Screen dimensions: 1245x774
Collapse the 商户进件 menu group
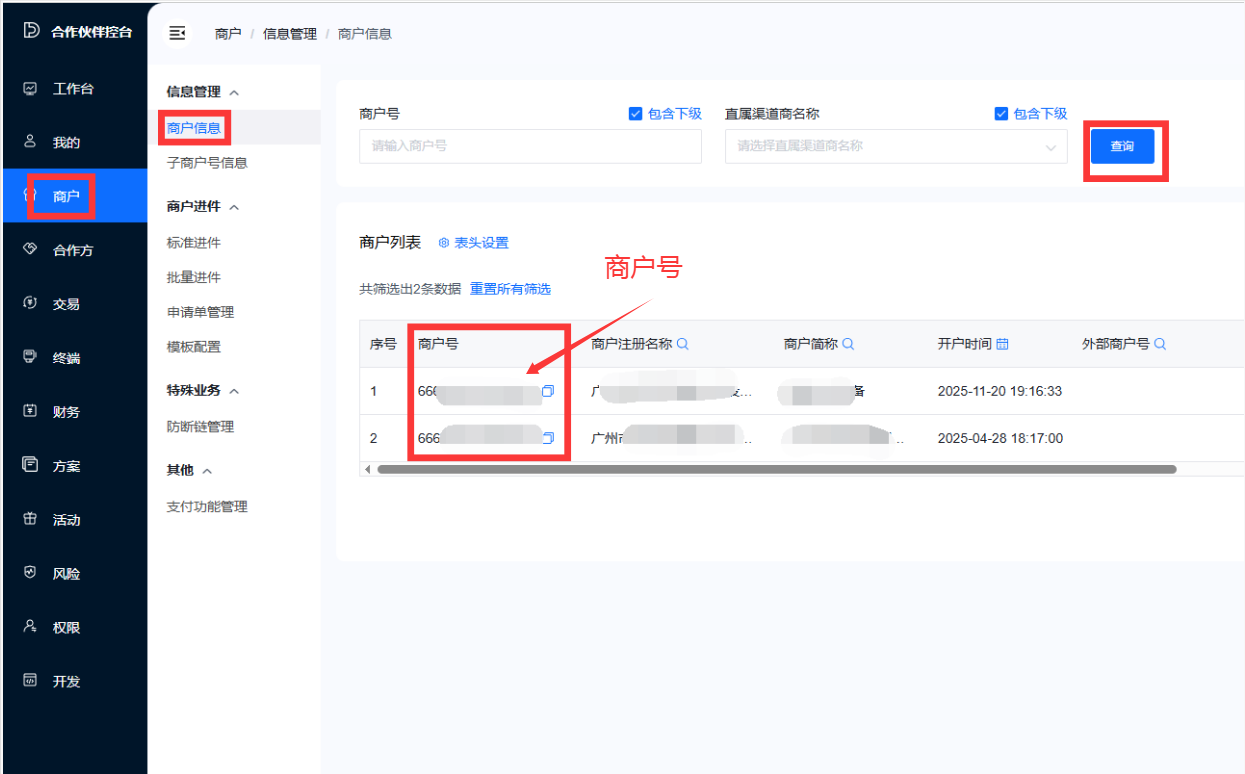(x=234, y=207)
